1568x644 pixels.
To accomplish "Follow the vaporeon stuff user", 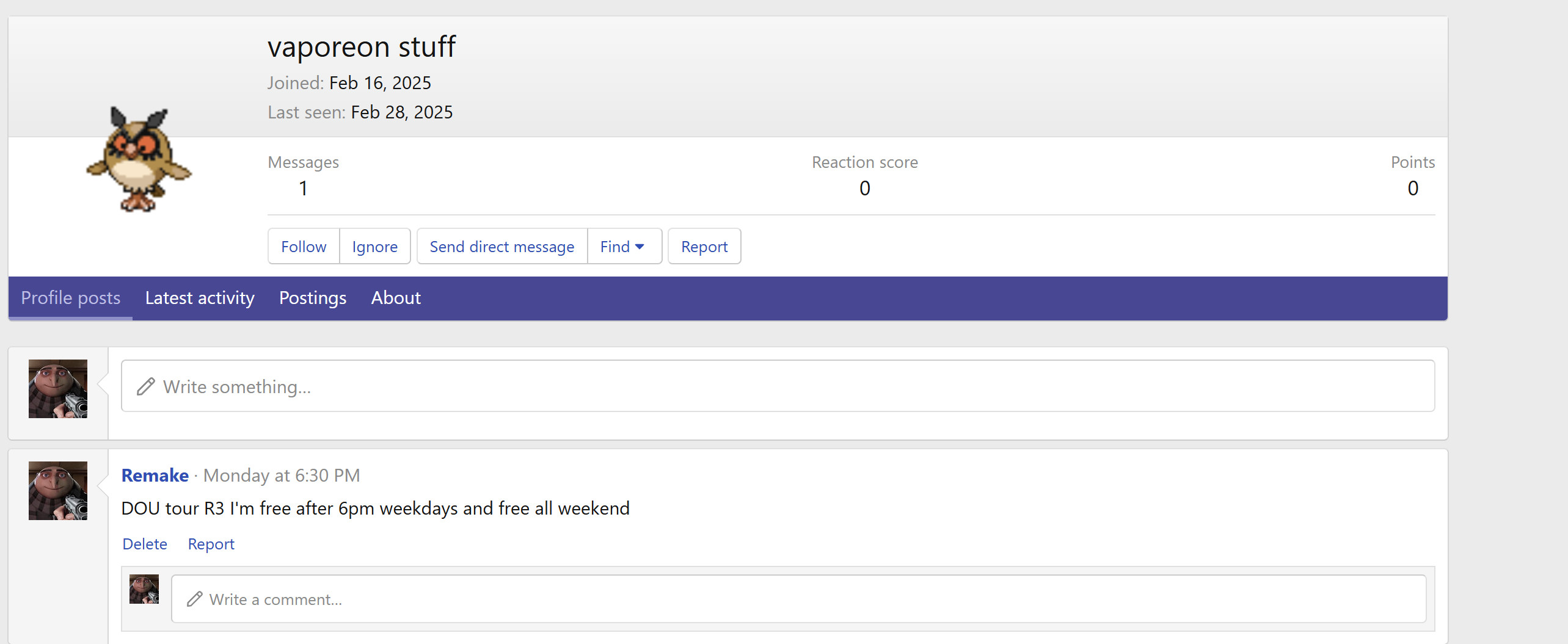I will pyautogui.click(x=304, y=247).
